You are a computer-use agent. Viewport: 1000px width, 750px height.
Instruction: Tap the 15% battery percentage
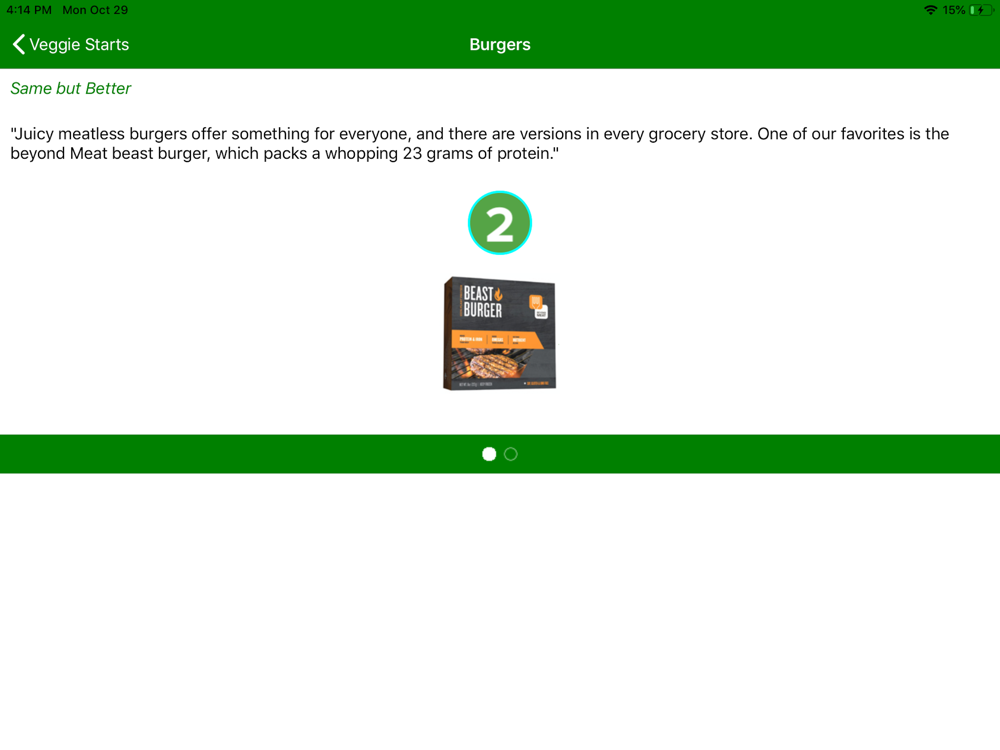pos(953,10)
